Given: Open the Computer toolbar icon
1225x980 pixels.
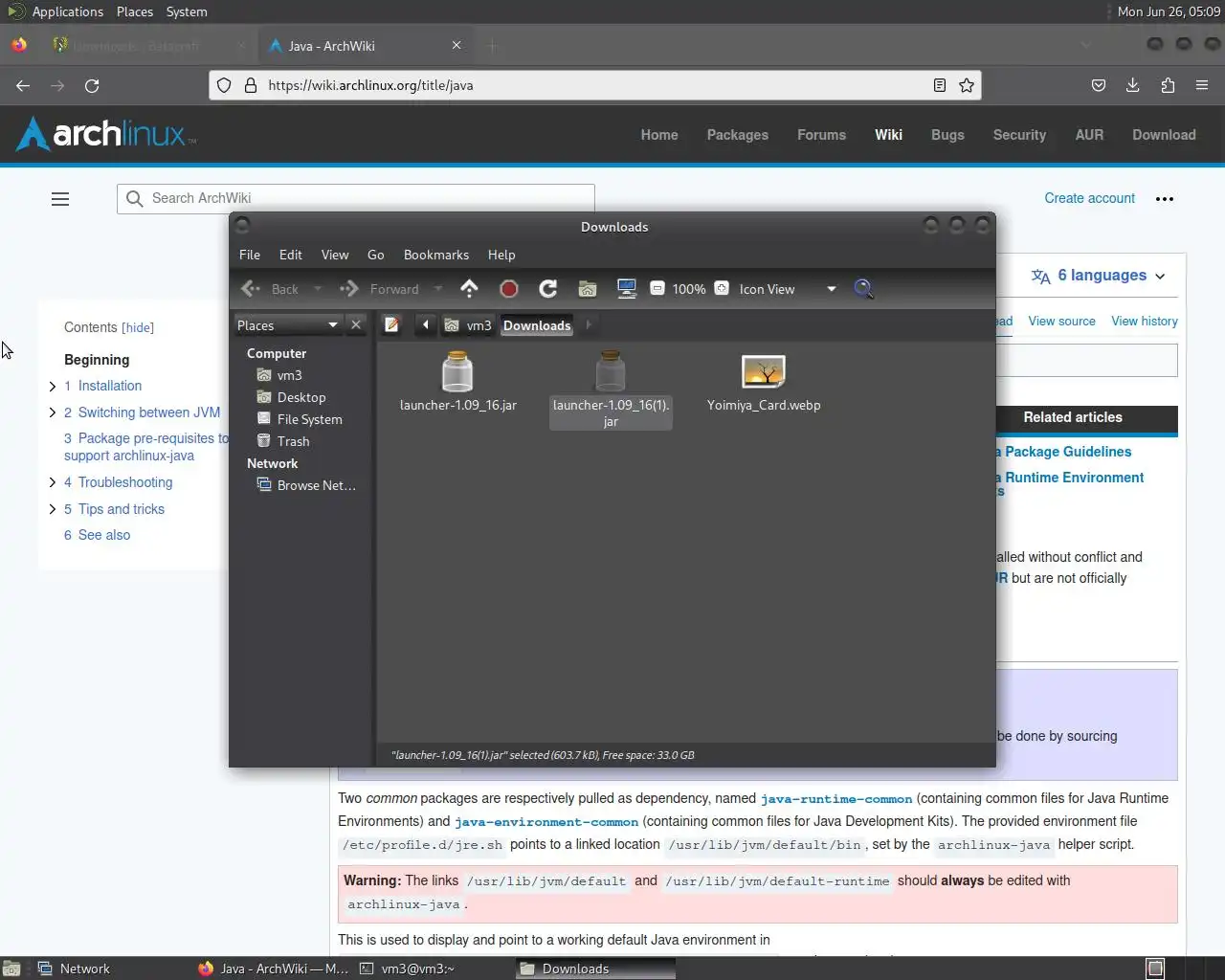Looking at the screenshot, I should point(627,288).
